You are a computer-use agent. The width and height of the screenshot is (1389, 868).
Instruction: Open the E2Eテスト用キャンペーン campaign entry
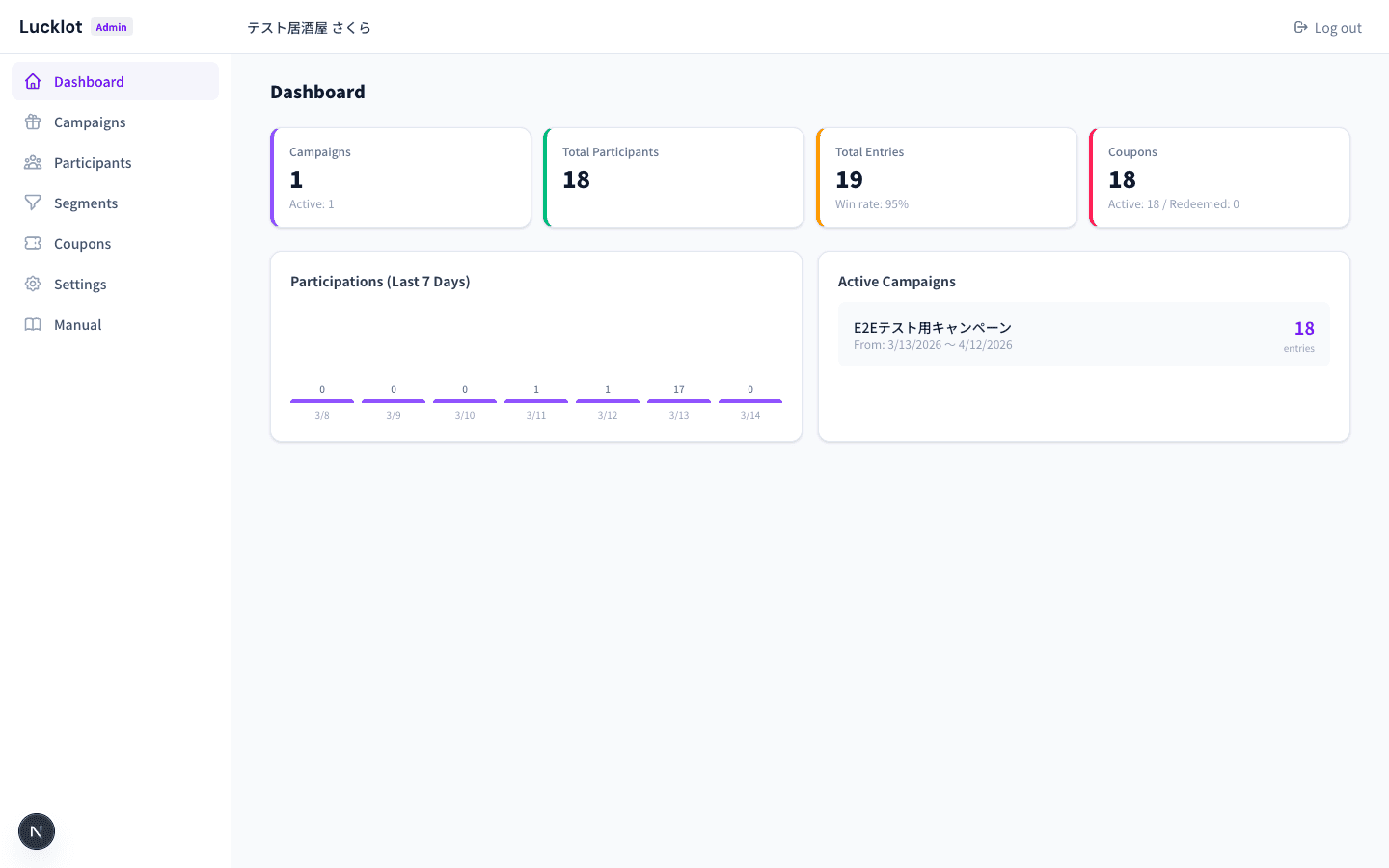(x=1084, y=335)
